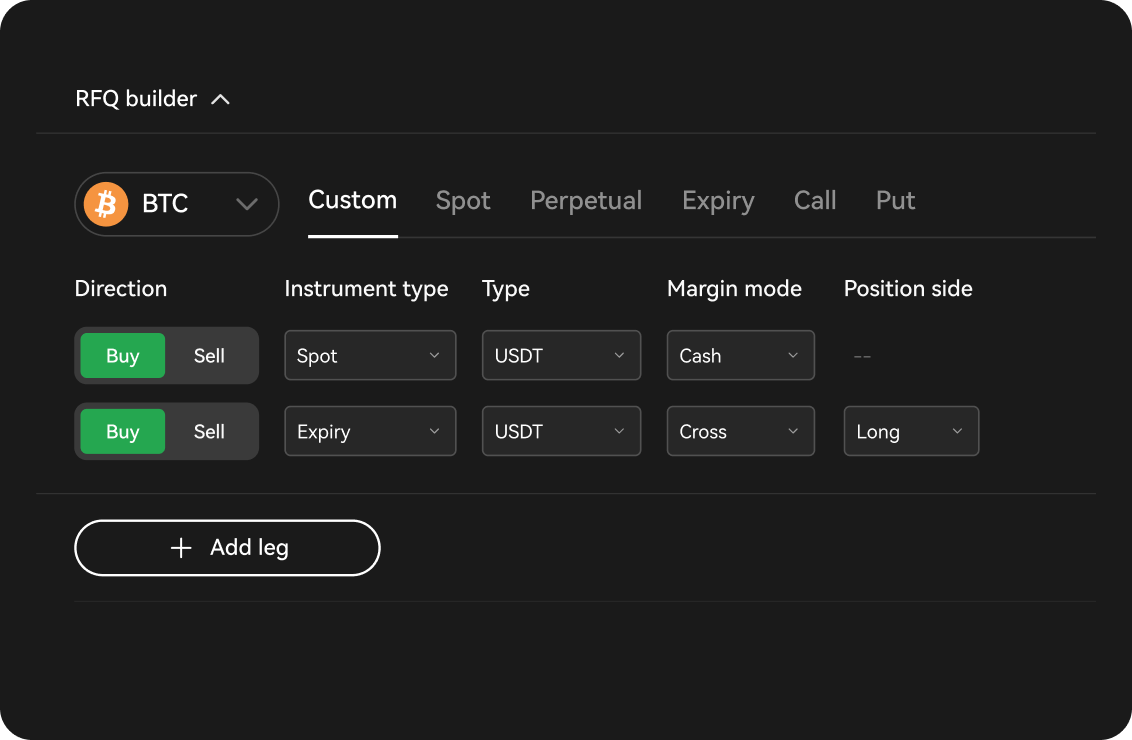Open the Cash margin mode dropdown
1132x740 pixels.
click(x=741, y=355)
